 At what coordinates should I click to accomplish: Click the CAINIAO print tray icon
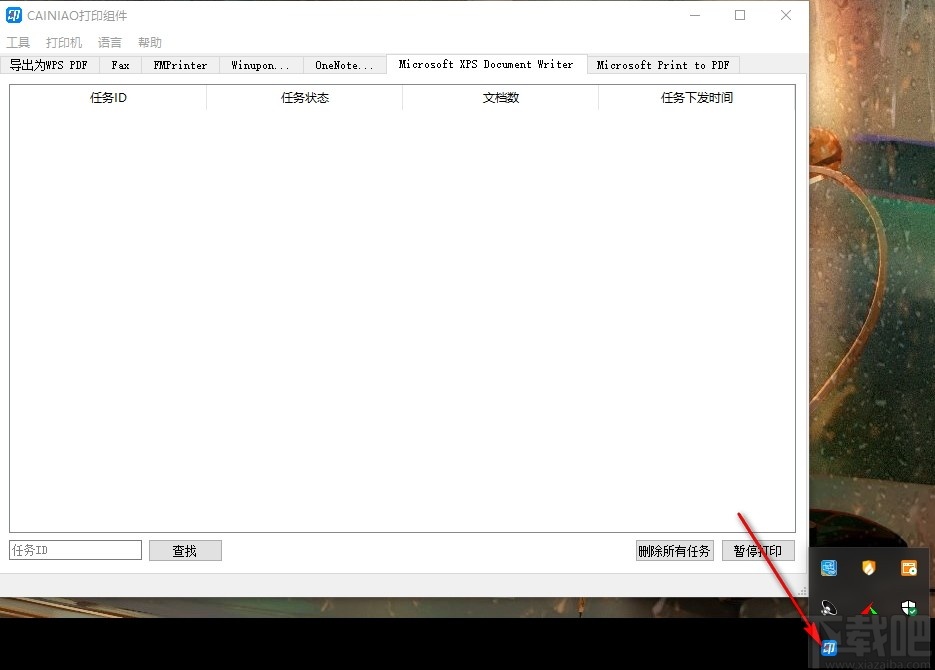829,647
